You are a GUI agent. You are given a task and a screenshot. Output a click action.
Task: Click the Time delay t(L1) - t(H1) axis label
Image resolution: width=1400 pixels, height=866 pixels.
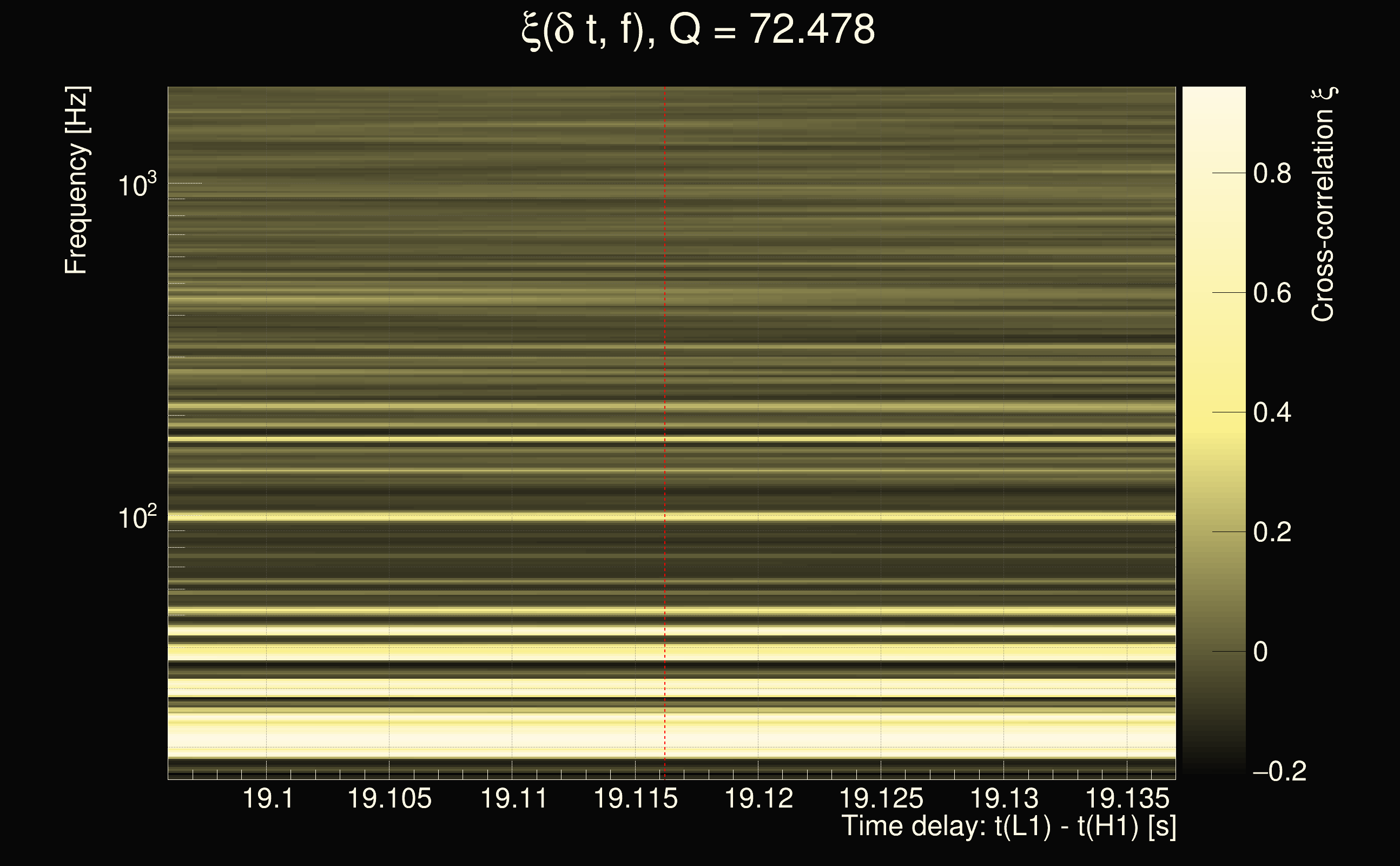1008,826
